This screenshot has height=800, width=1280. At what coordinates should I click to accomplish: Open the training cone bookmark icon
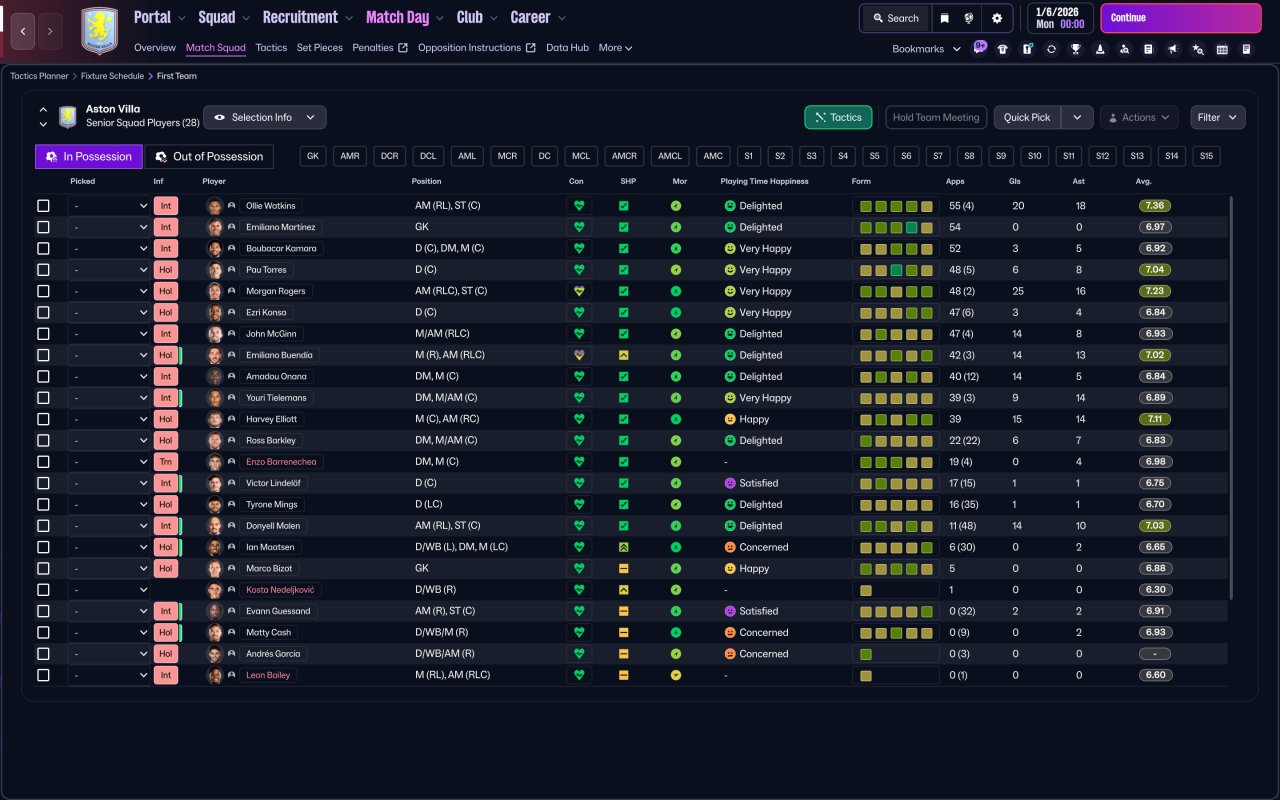point(1100,49)
